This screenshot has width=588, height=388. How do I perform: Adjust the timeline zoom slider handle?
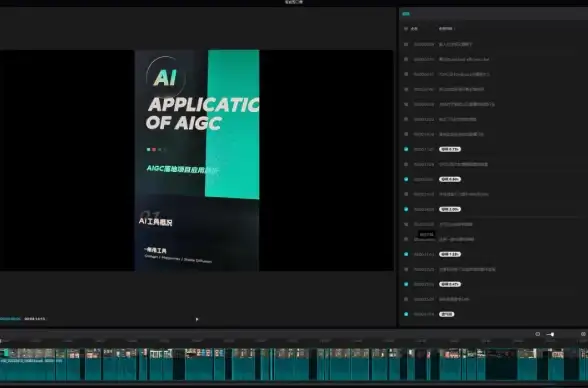[551, 334]
